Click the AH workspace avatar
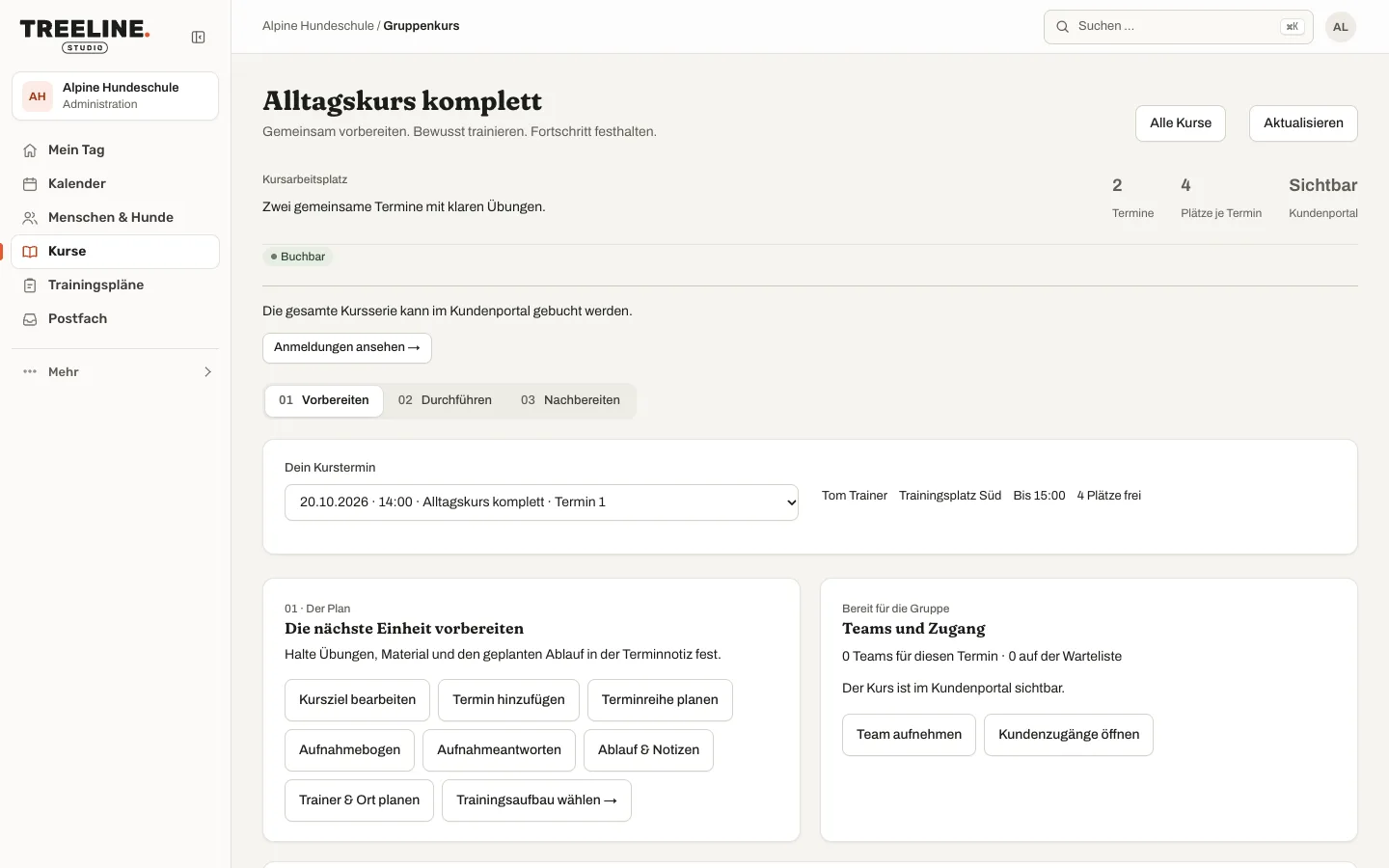Screen dimensions: 1389x868 click(38, 96)
